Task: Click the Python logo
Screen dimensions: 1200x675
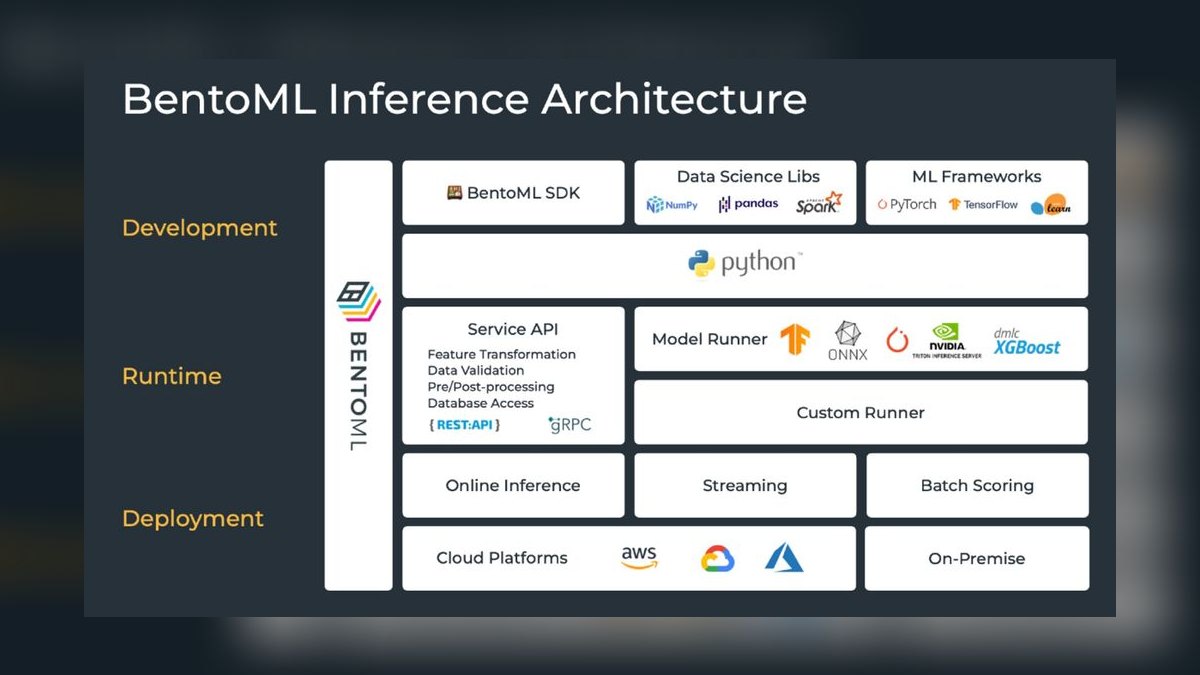Action: click(745, 264)
